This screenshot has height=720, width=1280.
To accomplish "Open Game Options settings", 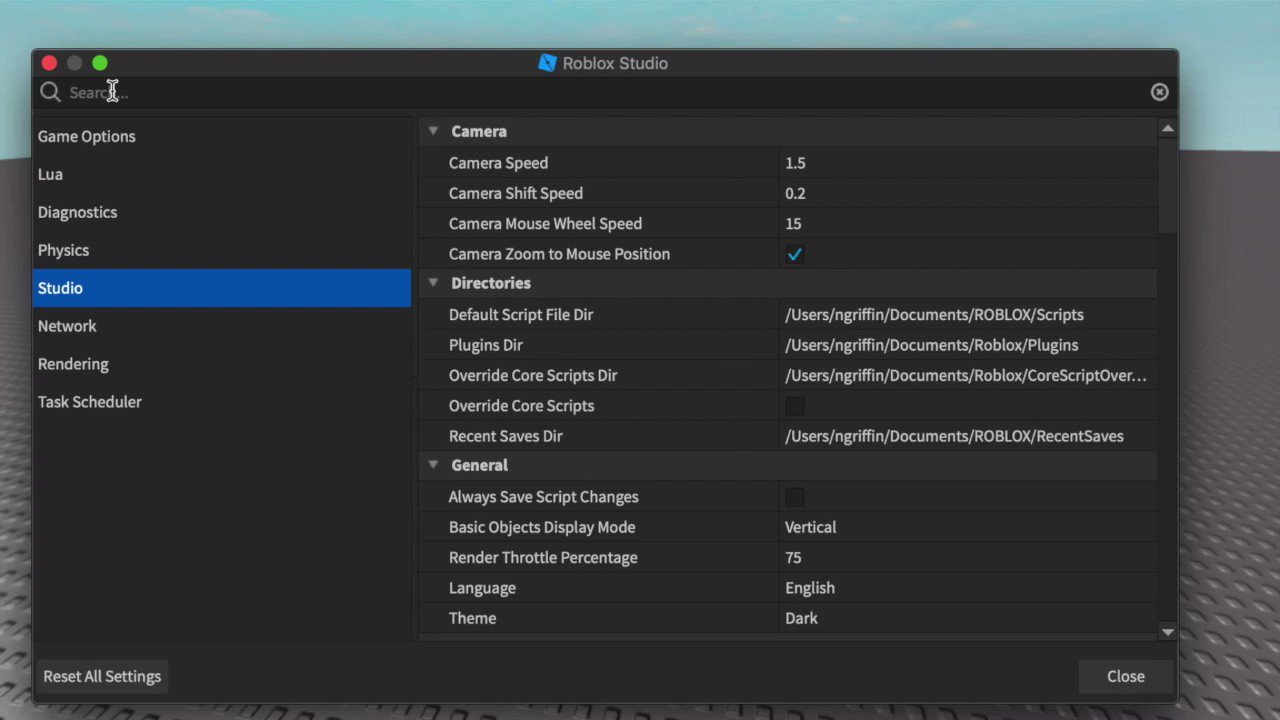I will coord(221,136).
